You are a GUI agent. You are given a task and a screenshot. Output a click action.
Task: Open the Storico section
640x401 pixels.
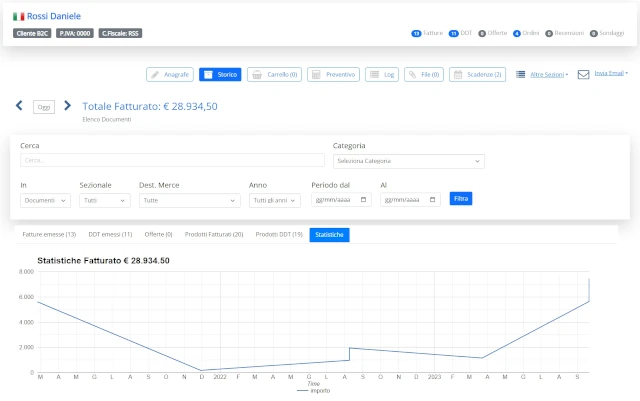click(220, 75)
